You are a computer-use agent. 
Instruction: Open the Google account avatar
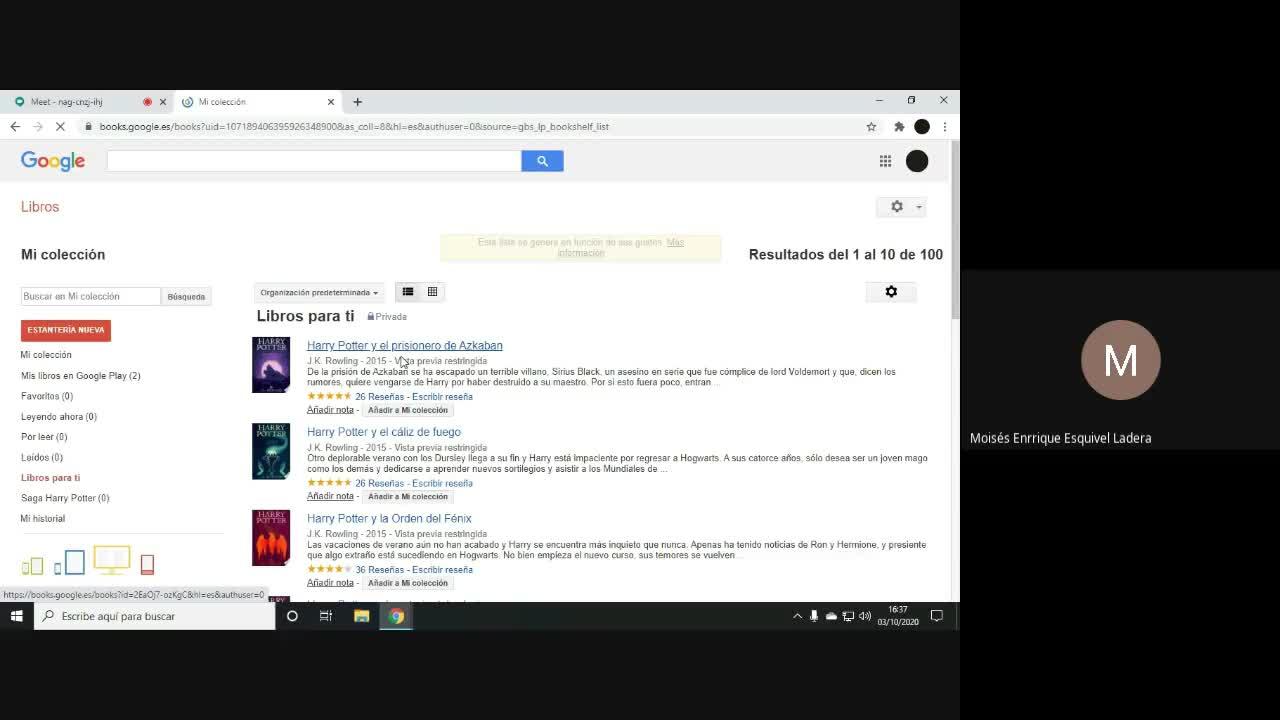coord(917,161)
